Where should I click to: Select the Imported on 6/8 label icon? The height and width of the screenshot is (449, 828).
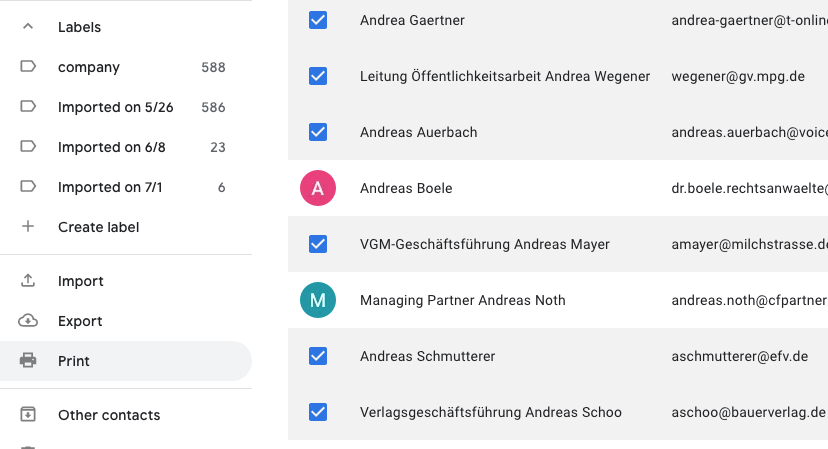point(28,147)
